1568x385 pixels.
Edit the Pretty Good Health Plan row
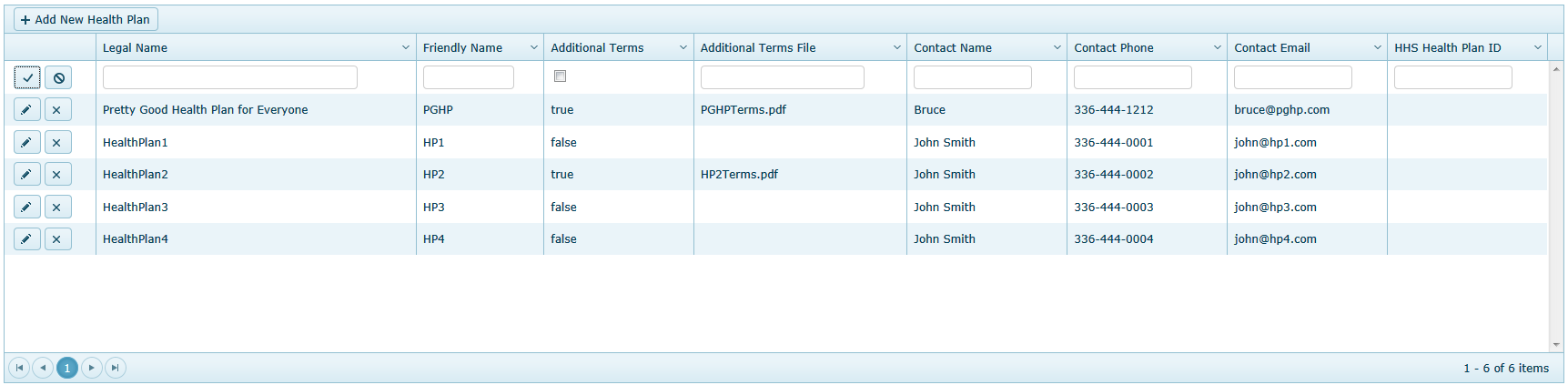27,110
